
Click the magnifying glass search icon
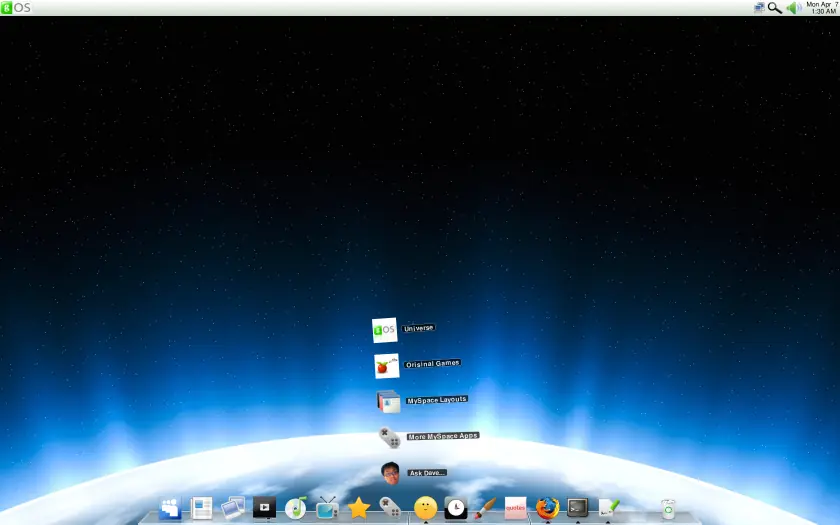(x=775, y=8)
